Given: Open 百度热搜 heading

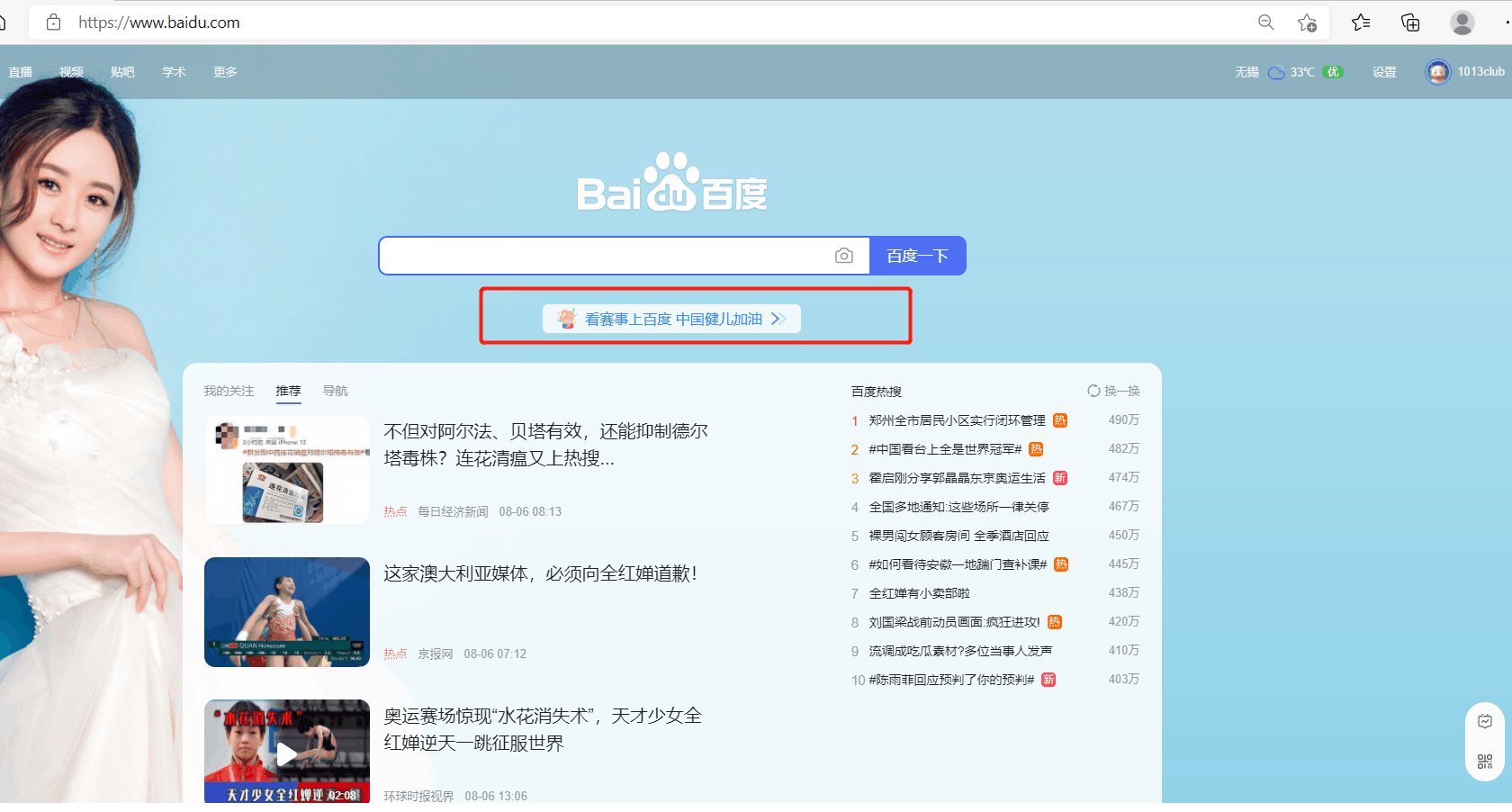Looking at the screenshot, I should click(x=877, y=391).
